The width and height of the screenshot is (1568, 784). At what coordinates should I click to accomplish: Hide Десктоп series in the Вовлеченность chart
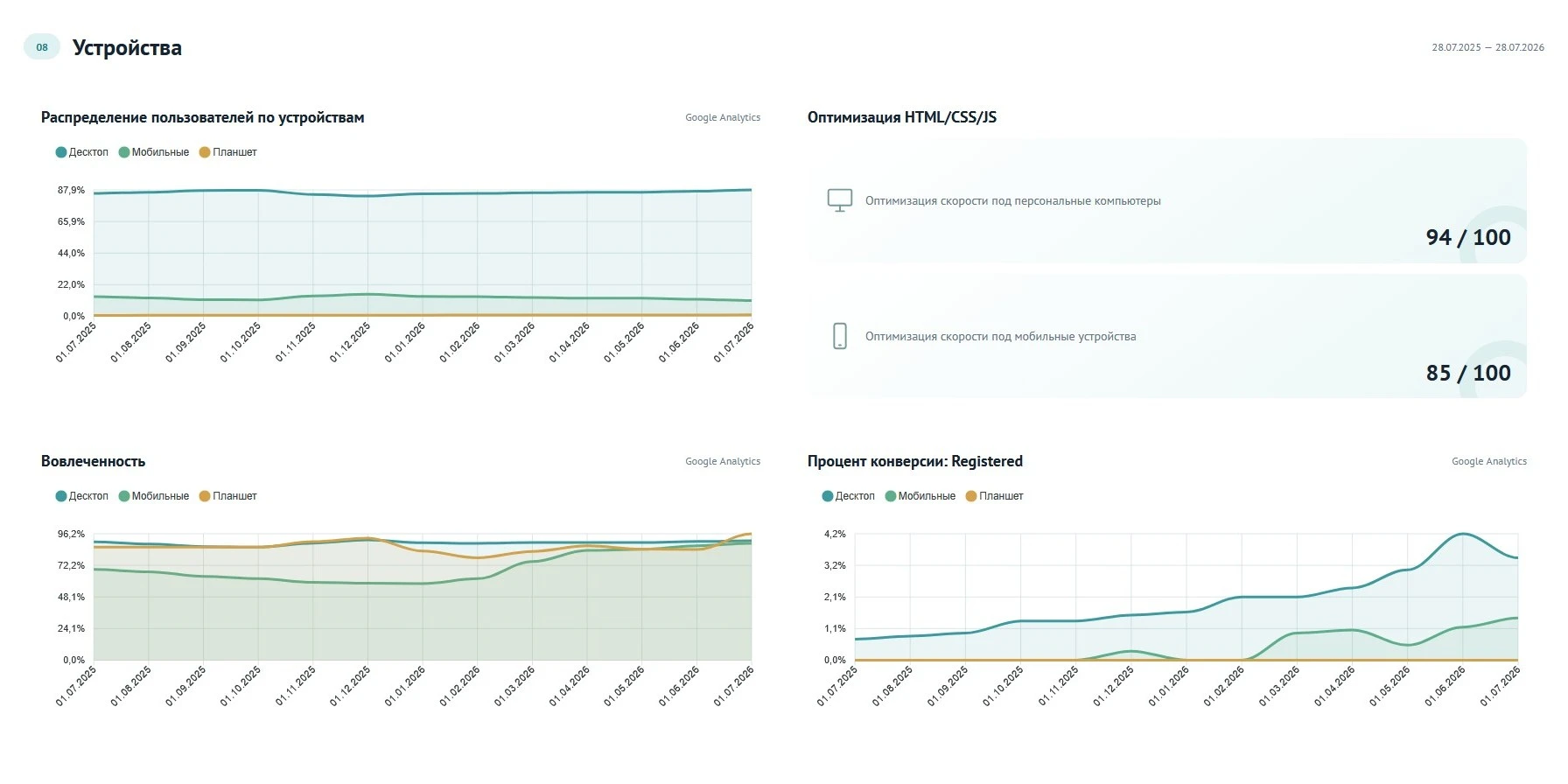click(81, 496)
